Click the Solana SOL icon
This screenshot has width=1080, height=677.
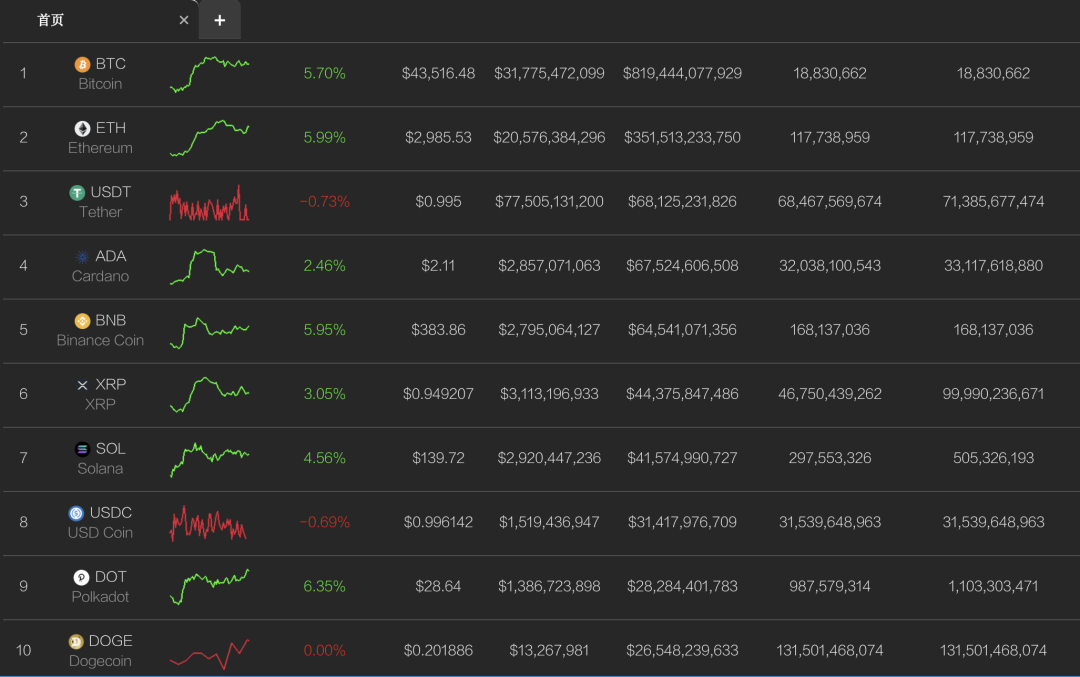pos(82,449)
